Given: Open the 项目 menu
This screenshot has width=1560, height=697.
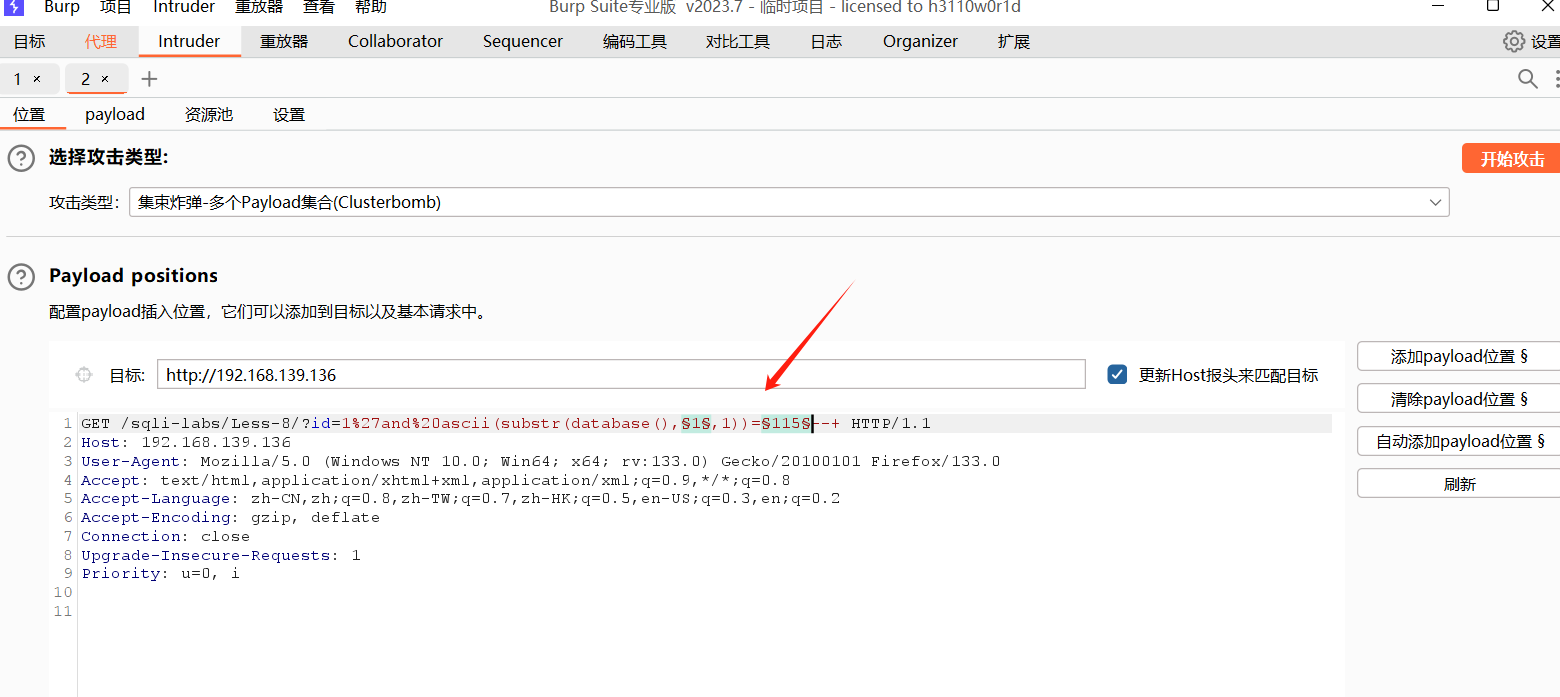Looking at the screenshot, I should coord(116,7).
